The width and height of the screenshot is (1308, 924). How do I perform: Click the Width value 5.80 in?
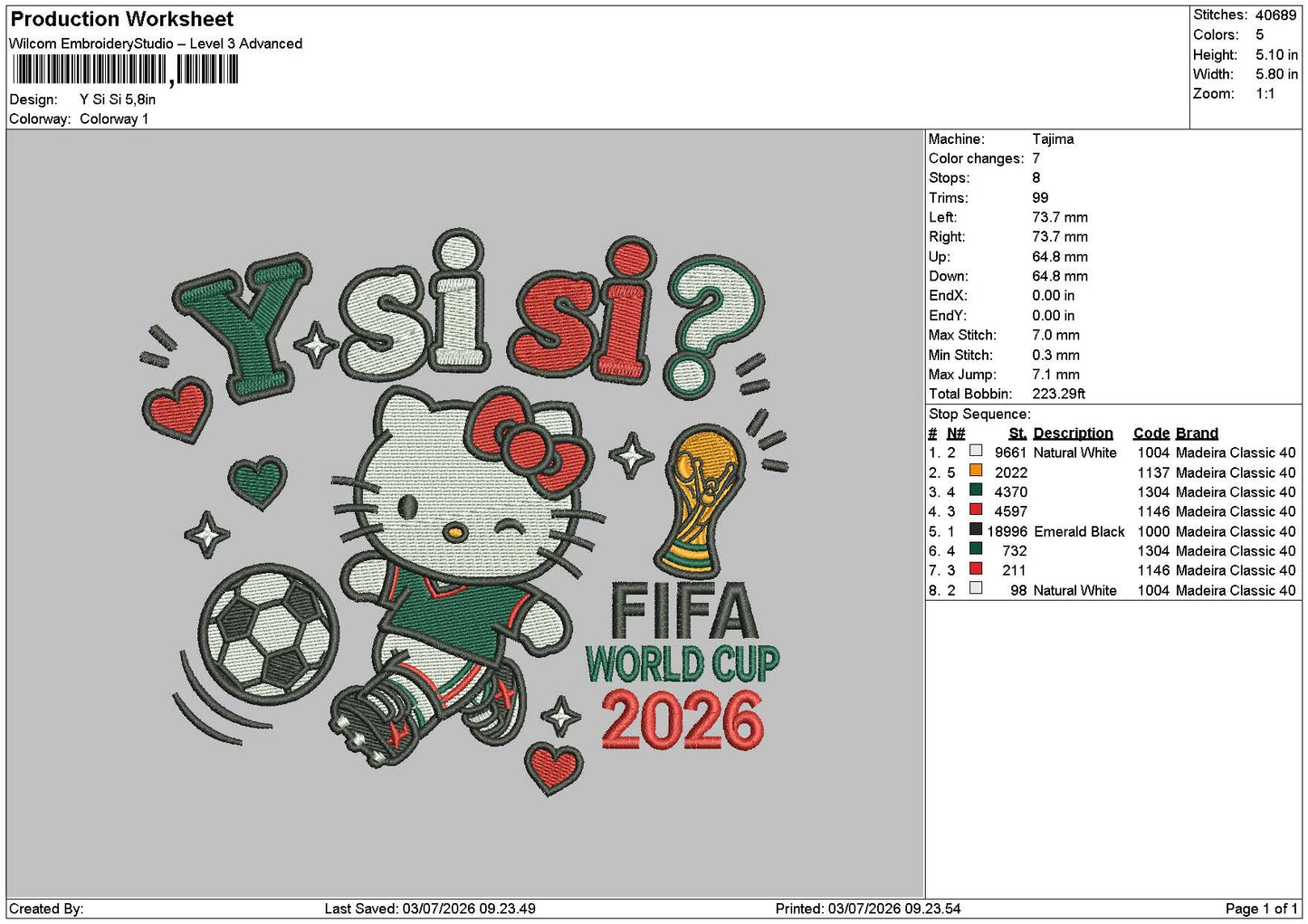point(1276,74)
